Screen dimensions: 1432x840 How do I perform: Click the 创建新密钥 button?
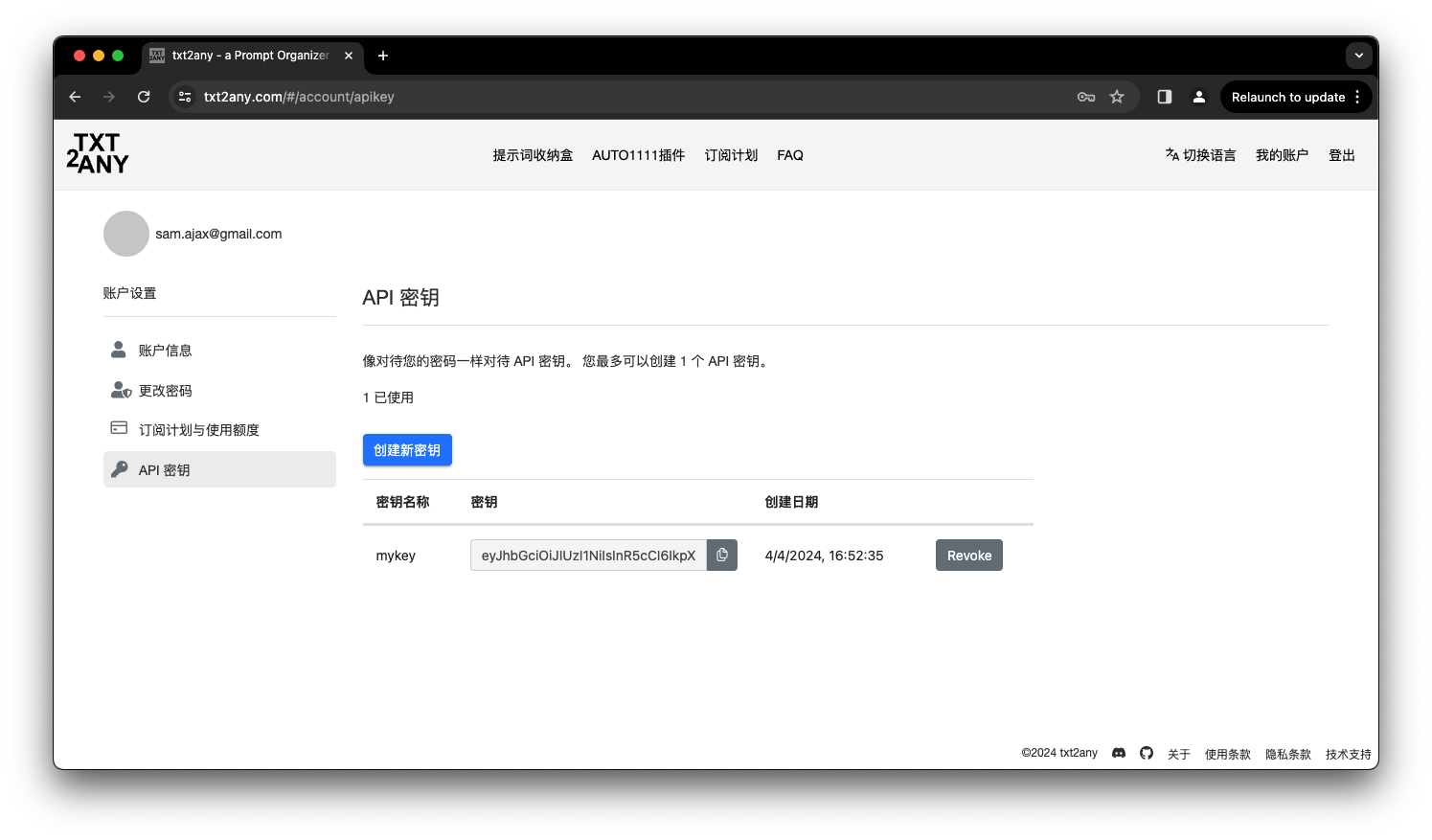[x=407, y=450]
